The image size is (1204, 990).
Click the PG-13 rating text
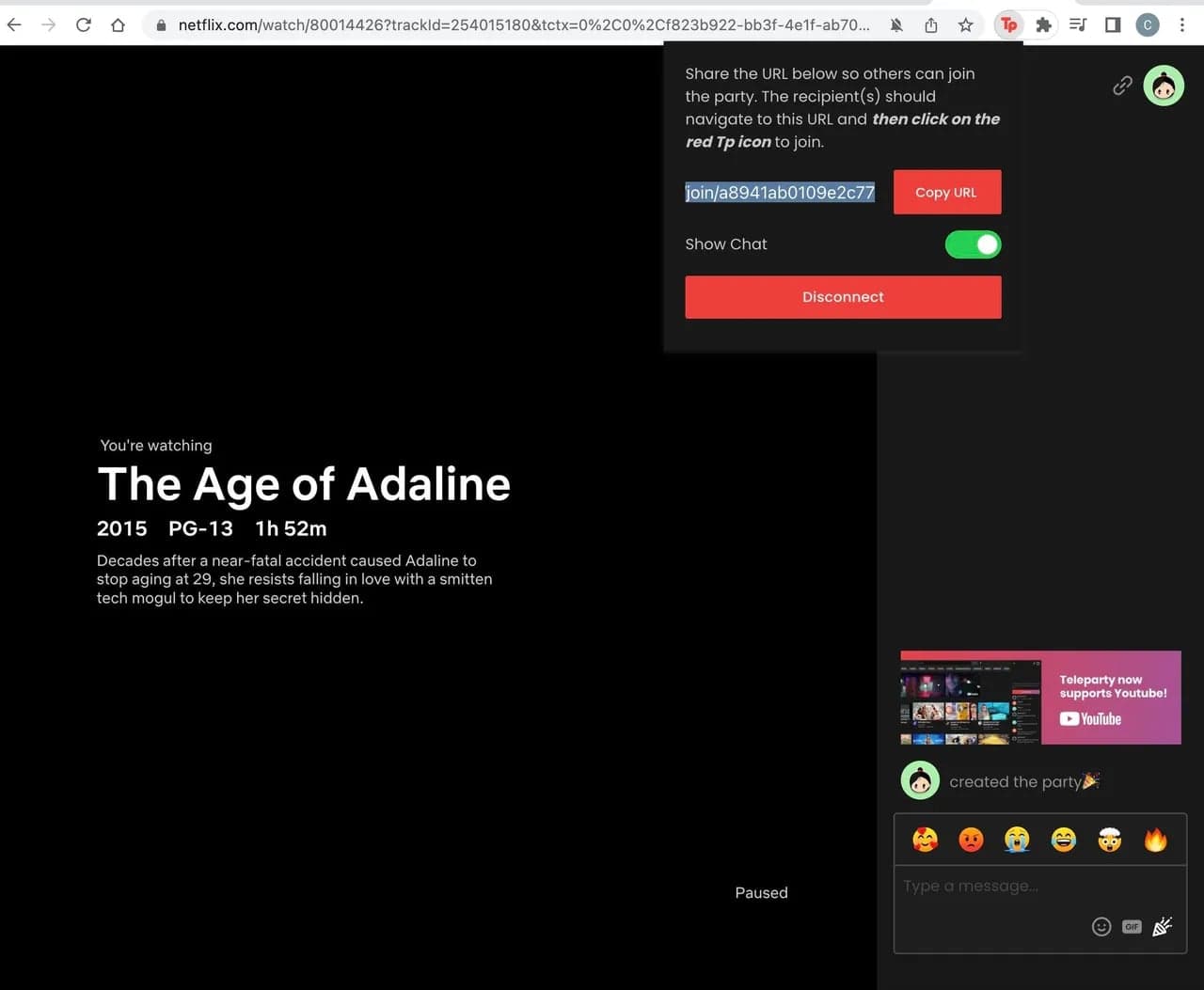tap(200, 528)
